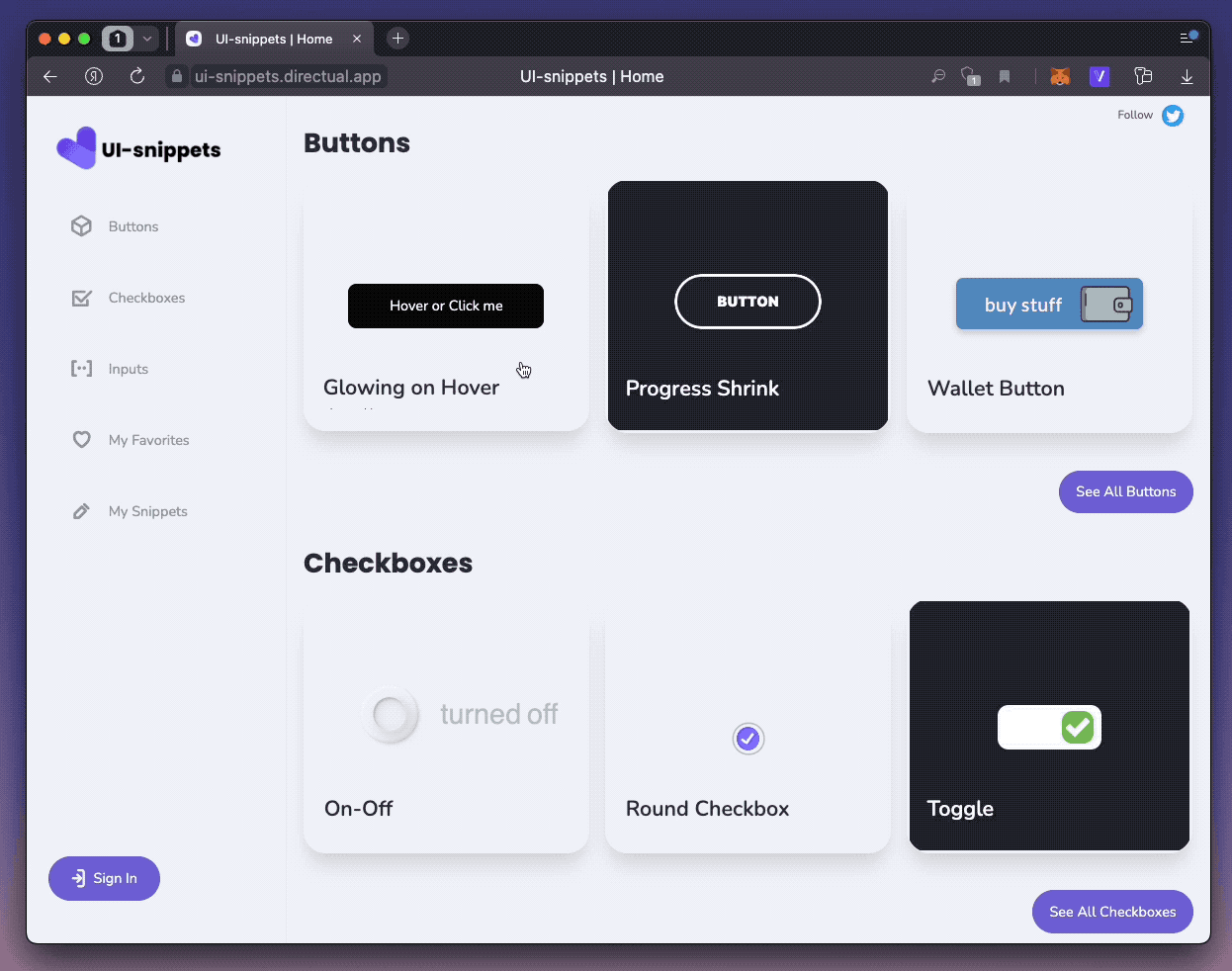The height and width of the screenshot is (971, 1232).
Task: Click the lock icon in address bar
Action: tap(177, 76)
